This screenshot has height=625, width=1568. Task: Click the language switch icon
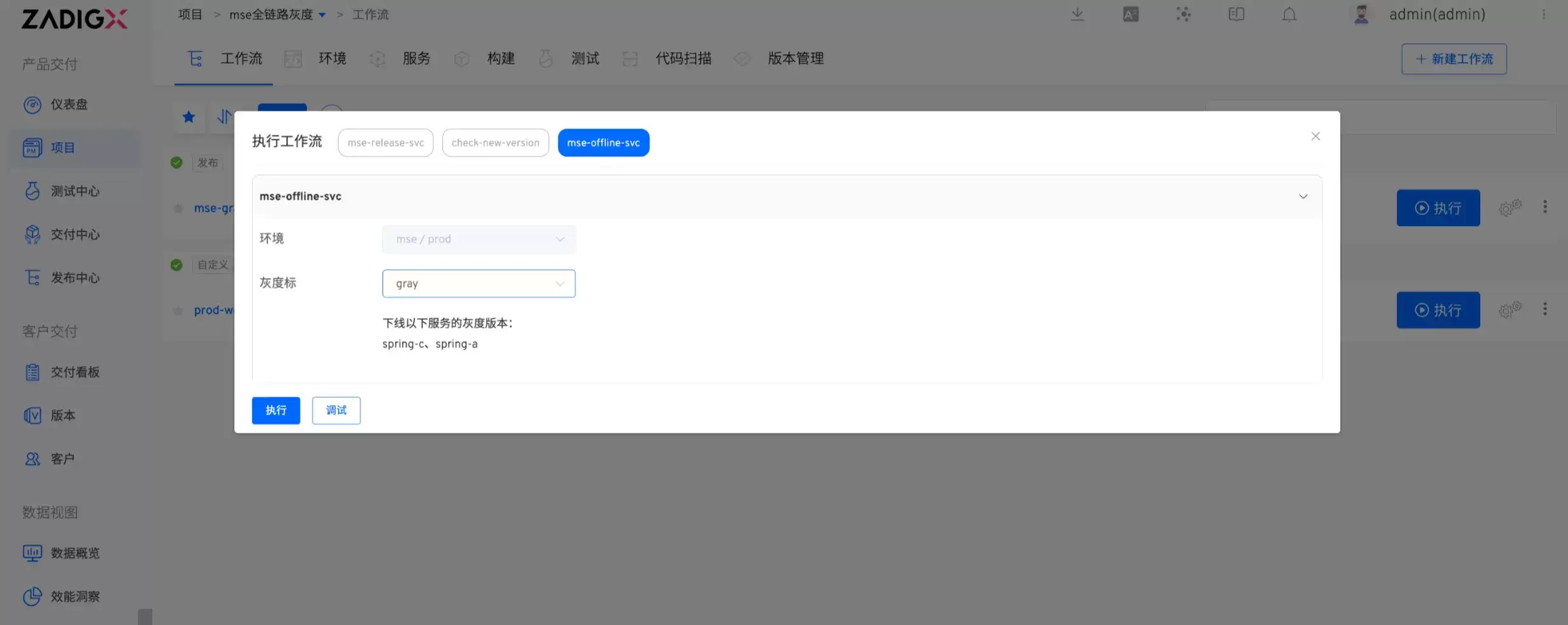point(1130,14)
